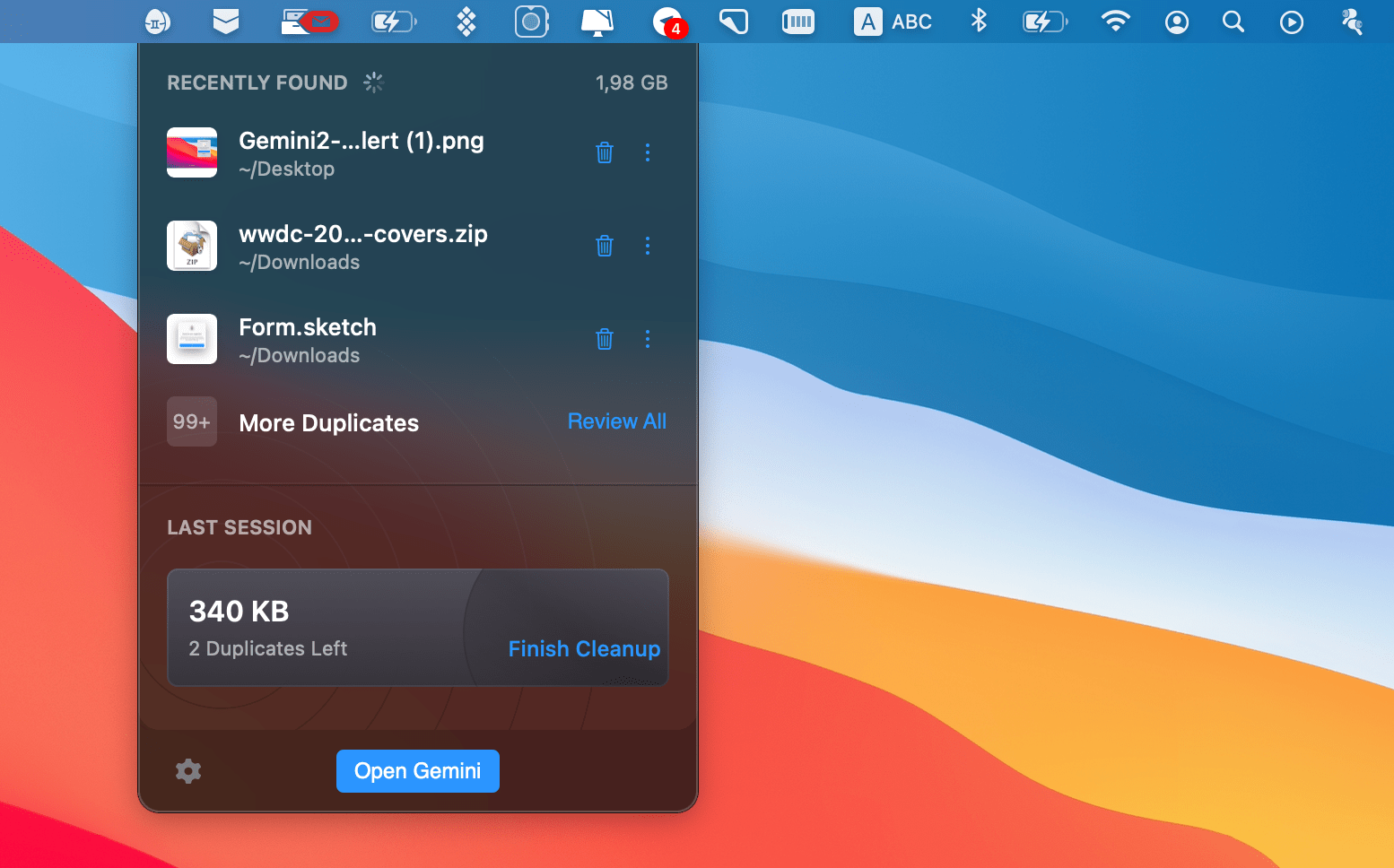Open the inbox tray menu bar icon
Viewport: 1394px width, 868px height.
coord(226,22)
